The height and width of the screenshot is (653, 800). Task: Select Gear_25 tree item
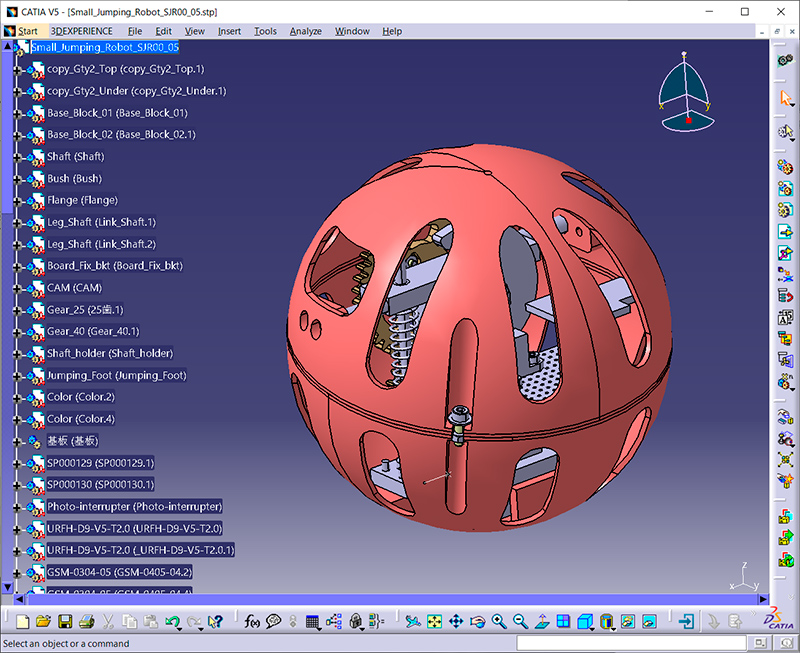pyautogui.click(x=85, y=310)
